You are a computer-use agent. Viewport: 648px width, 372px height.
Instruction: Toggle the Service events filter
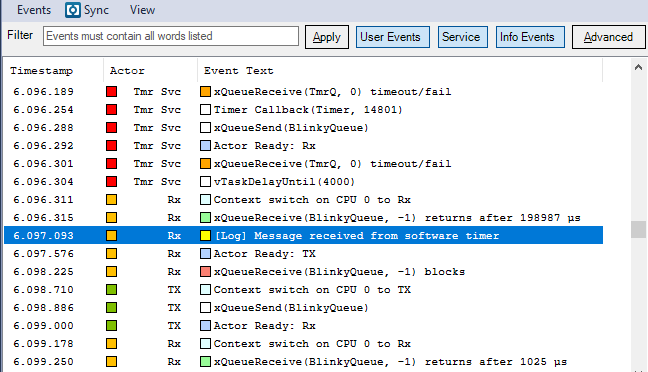pos(462,37)
